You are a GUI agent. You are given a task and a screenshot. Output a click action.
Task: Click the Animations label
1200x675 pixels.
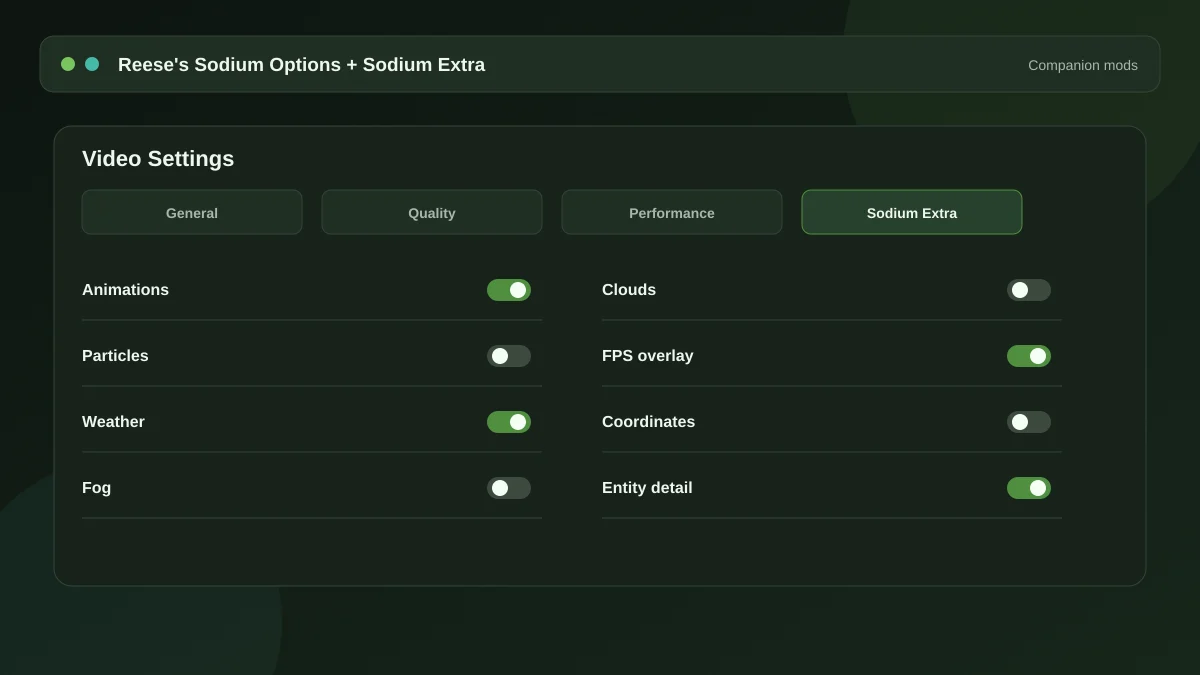125,290
